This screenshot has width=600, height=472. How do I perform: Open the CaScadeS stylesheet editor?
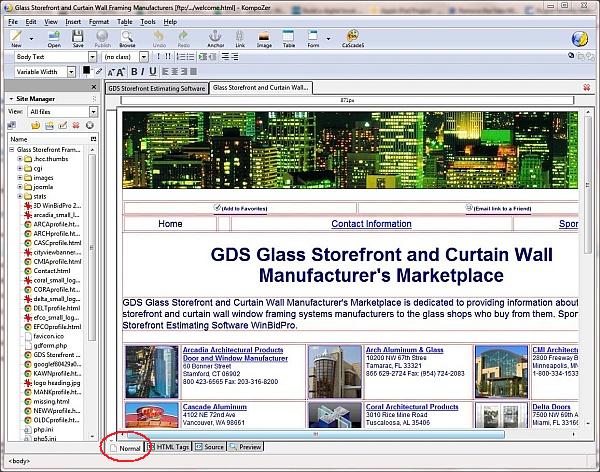tap(353, 39)
